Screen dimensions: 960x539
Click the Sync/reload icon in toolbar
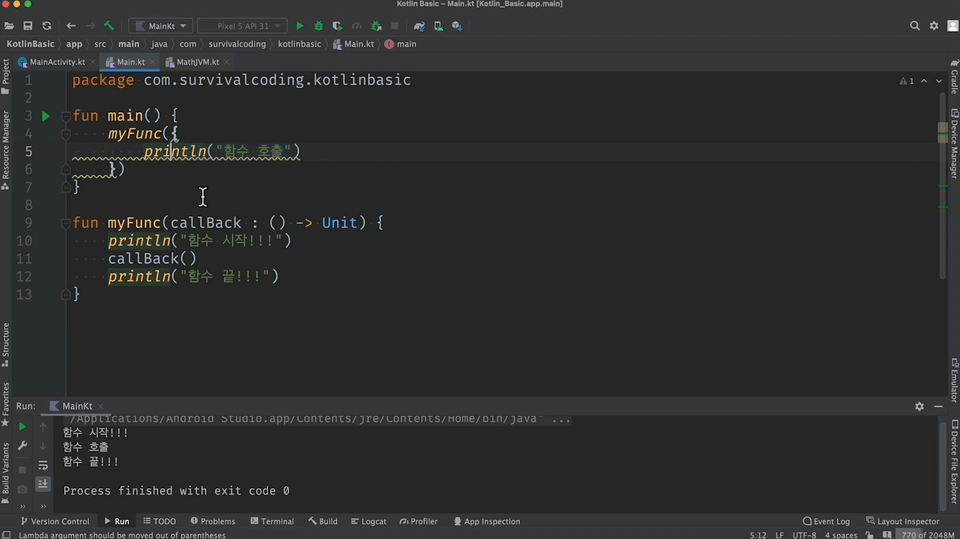pos(47,25)
